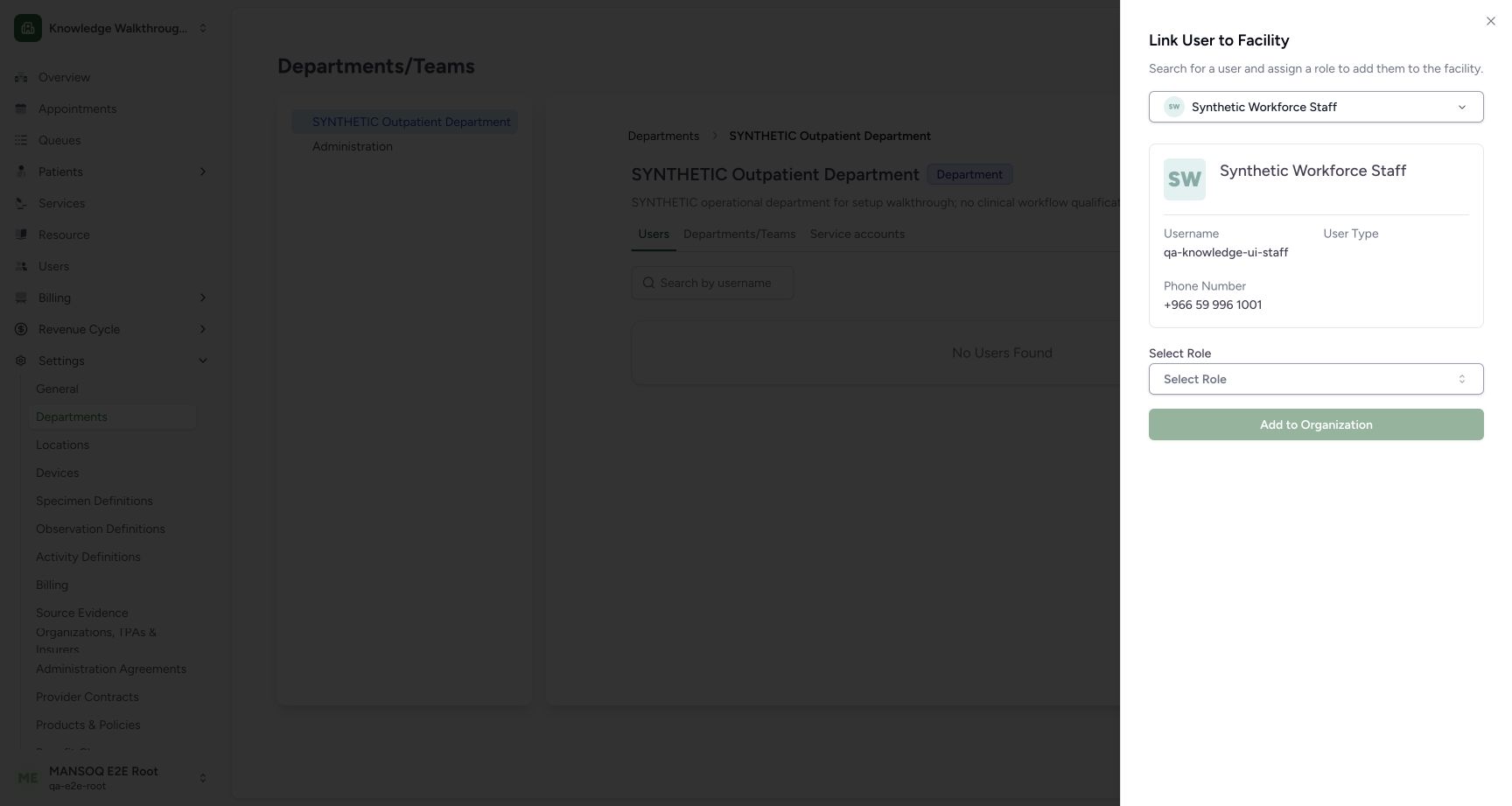
Task: Click the Search by username field
Action: (712, 283)
